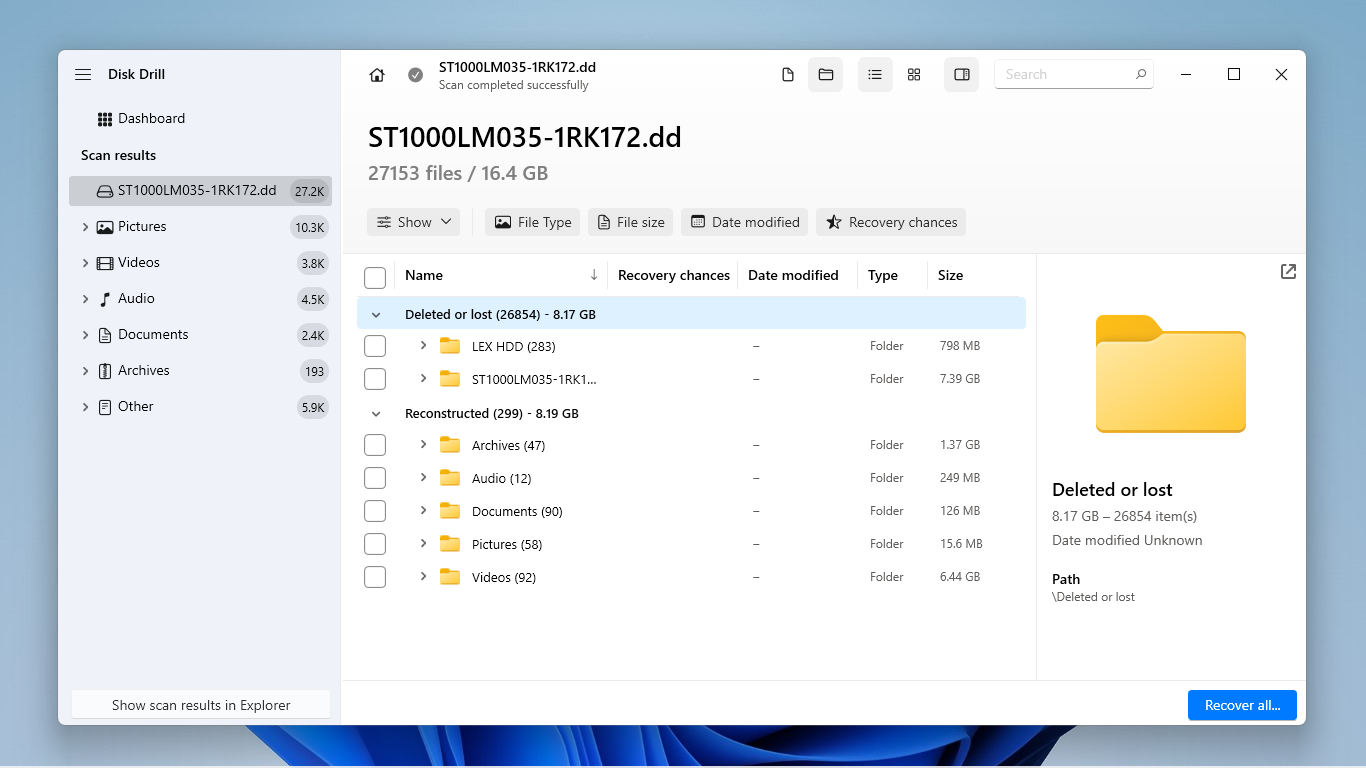Open the Documents sidebar category
The height and width of the screenshot is (768, 1366).
pyautogui.click(x=200, y=335)
